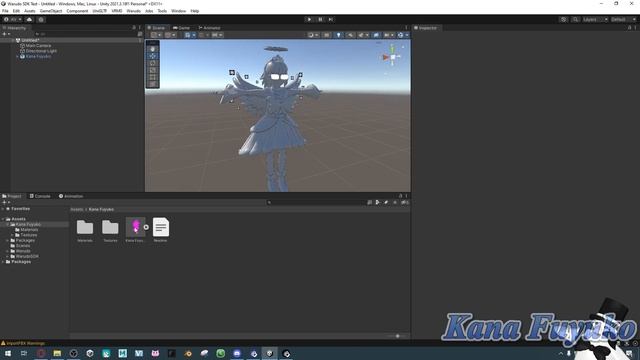The height and width of the screenshot is (360, 640).
Task: Open the Textures folder thumbnail
Action: pyautogui.click(x=110, y=227)
